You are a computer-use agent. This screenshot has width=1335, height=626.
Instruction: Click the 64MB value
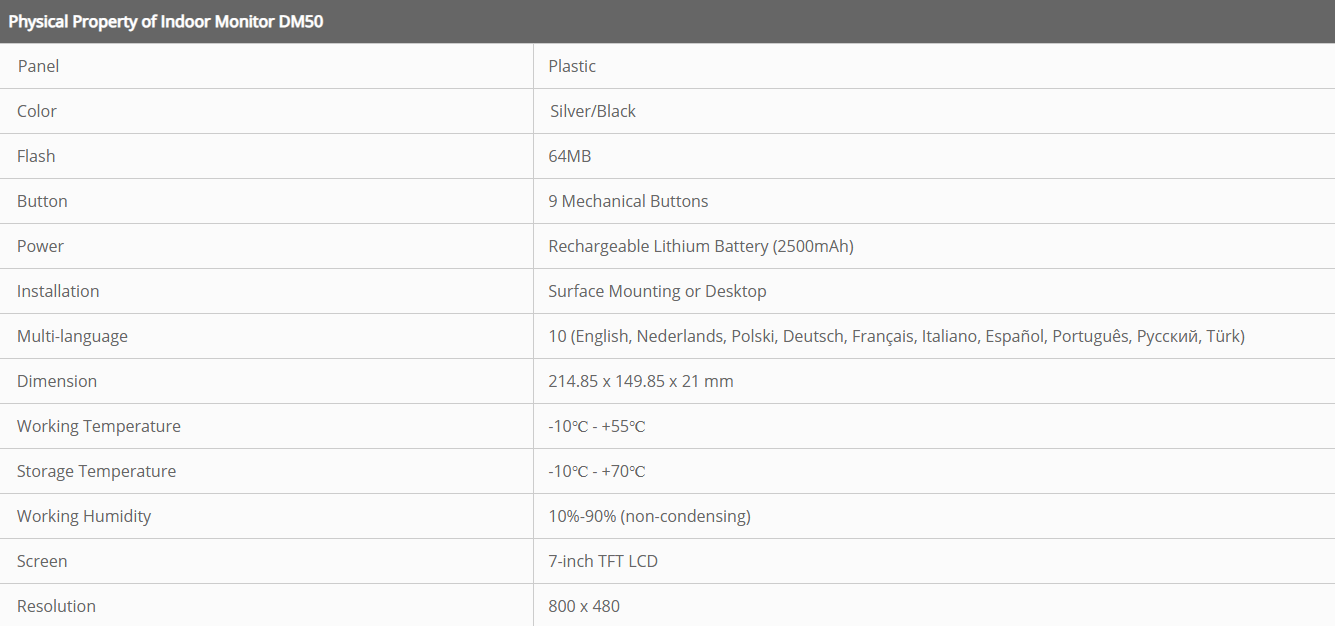(x=570, y=156)
